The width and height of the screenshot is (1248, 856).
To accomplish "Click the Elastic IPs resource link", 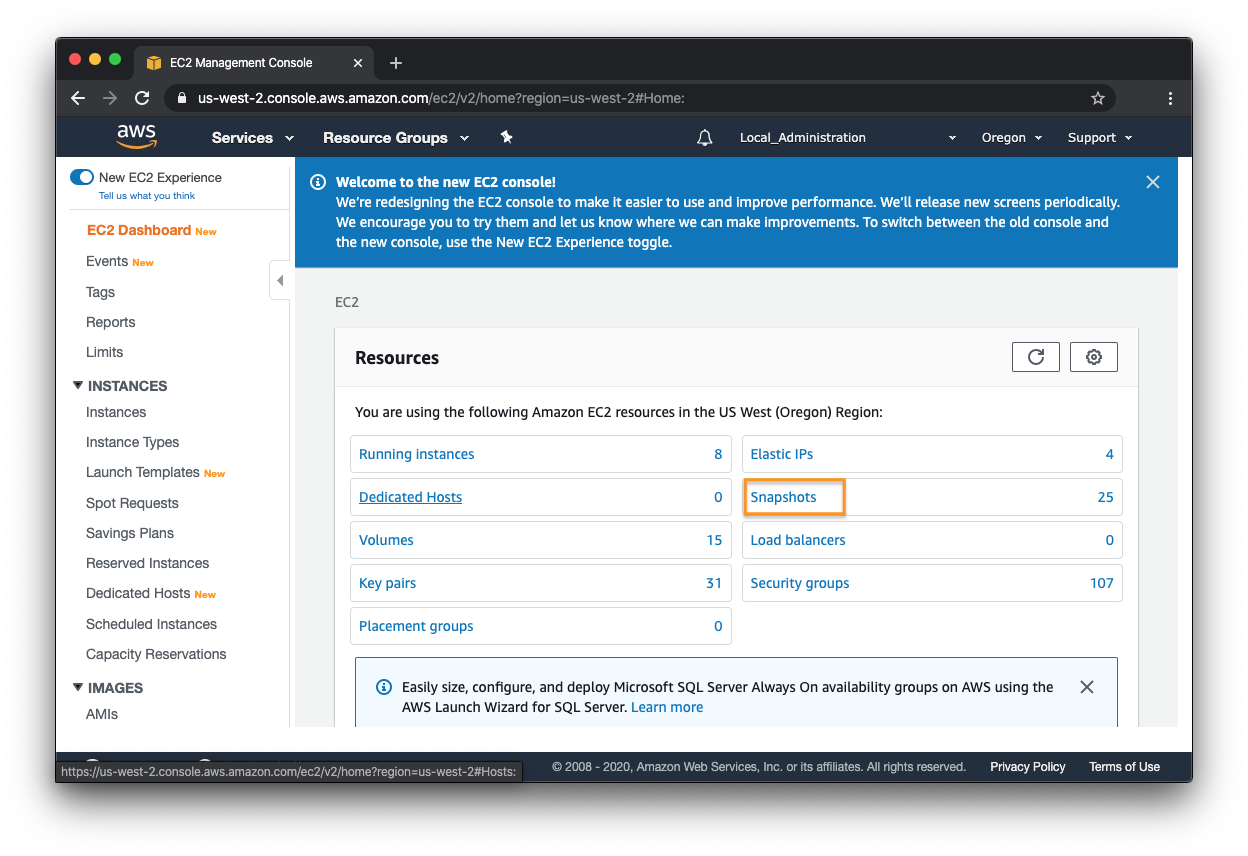I will pyautogui.click(x=782, y=454).
